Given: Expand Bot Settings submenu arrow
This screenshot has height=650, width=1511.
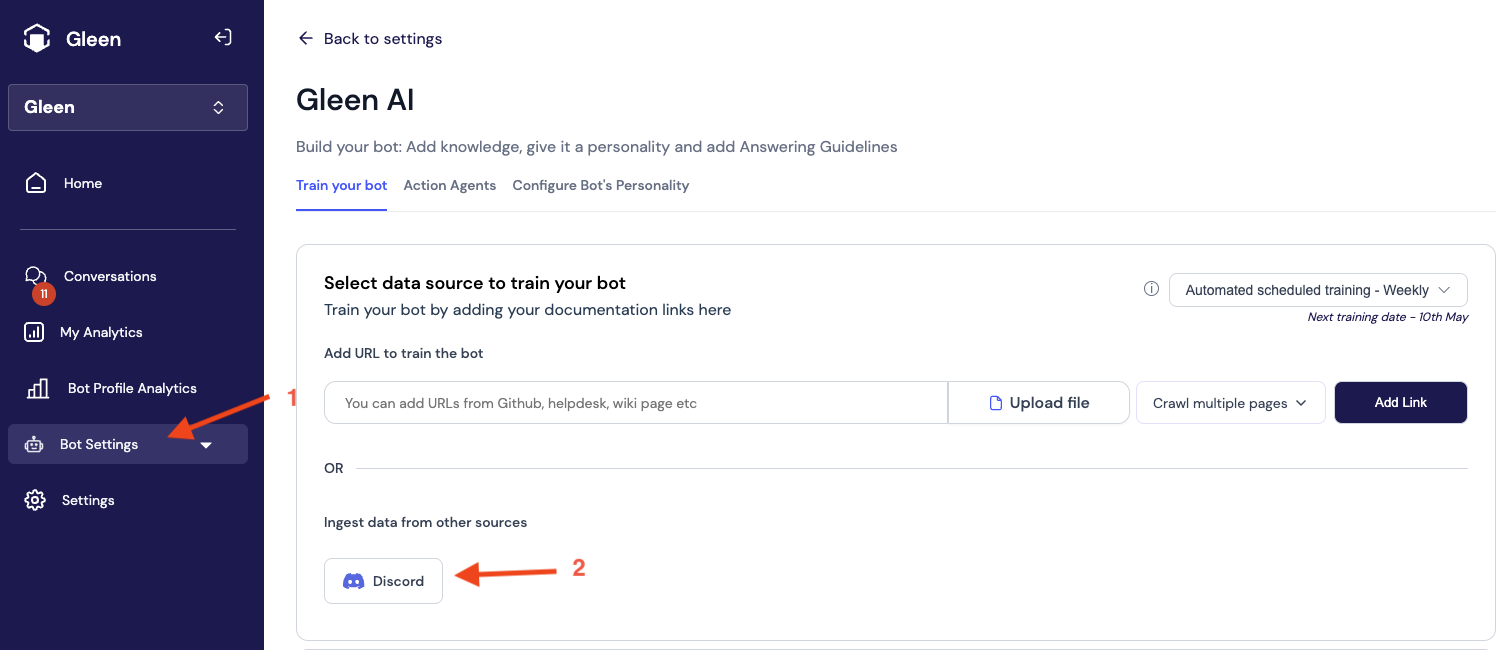Looking at the screenshot, I should pos(206,445).
